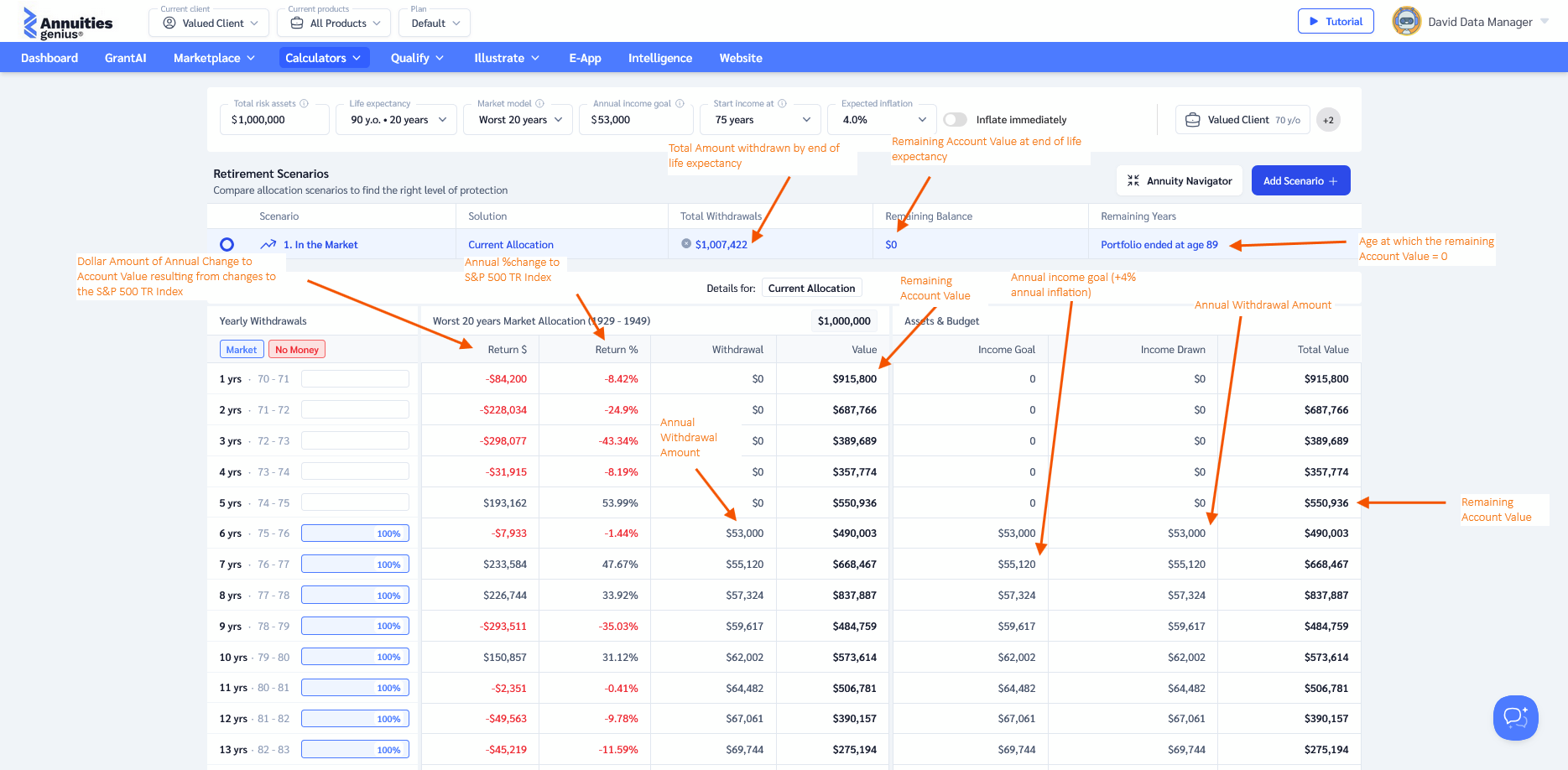Open the Start income at dropdown
1568x770 pixels.
[762, 119]
